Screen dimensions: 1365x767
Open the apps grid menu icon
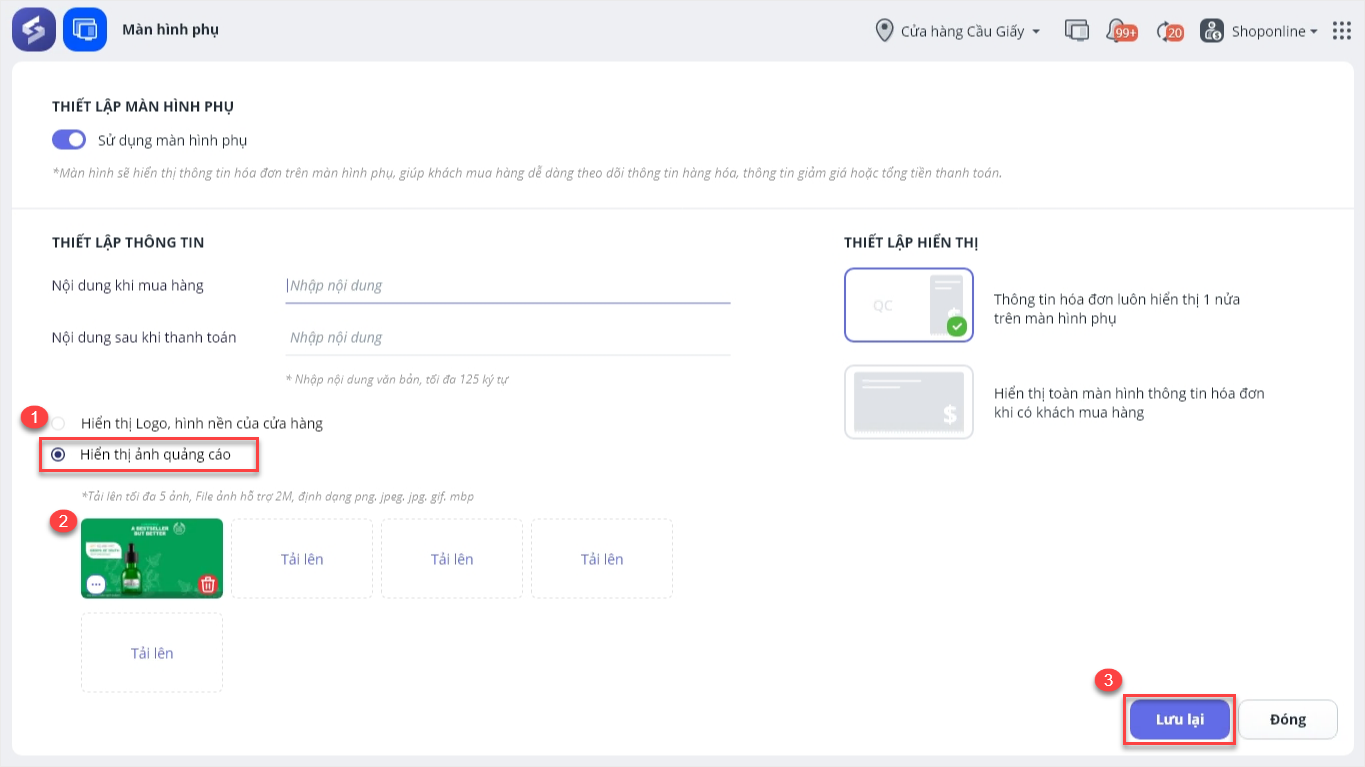point(1341,31)
